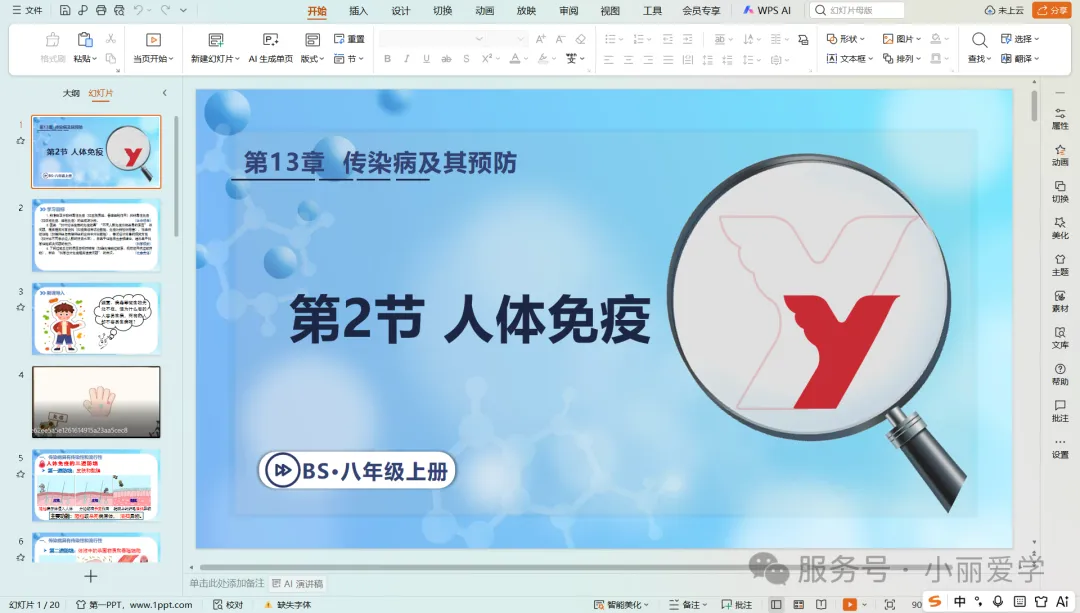Click the 缺失字体 missing fonts warning
Viewport: 1080px width, 613px height.
click(288, 604)
